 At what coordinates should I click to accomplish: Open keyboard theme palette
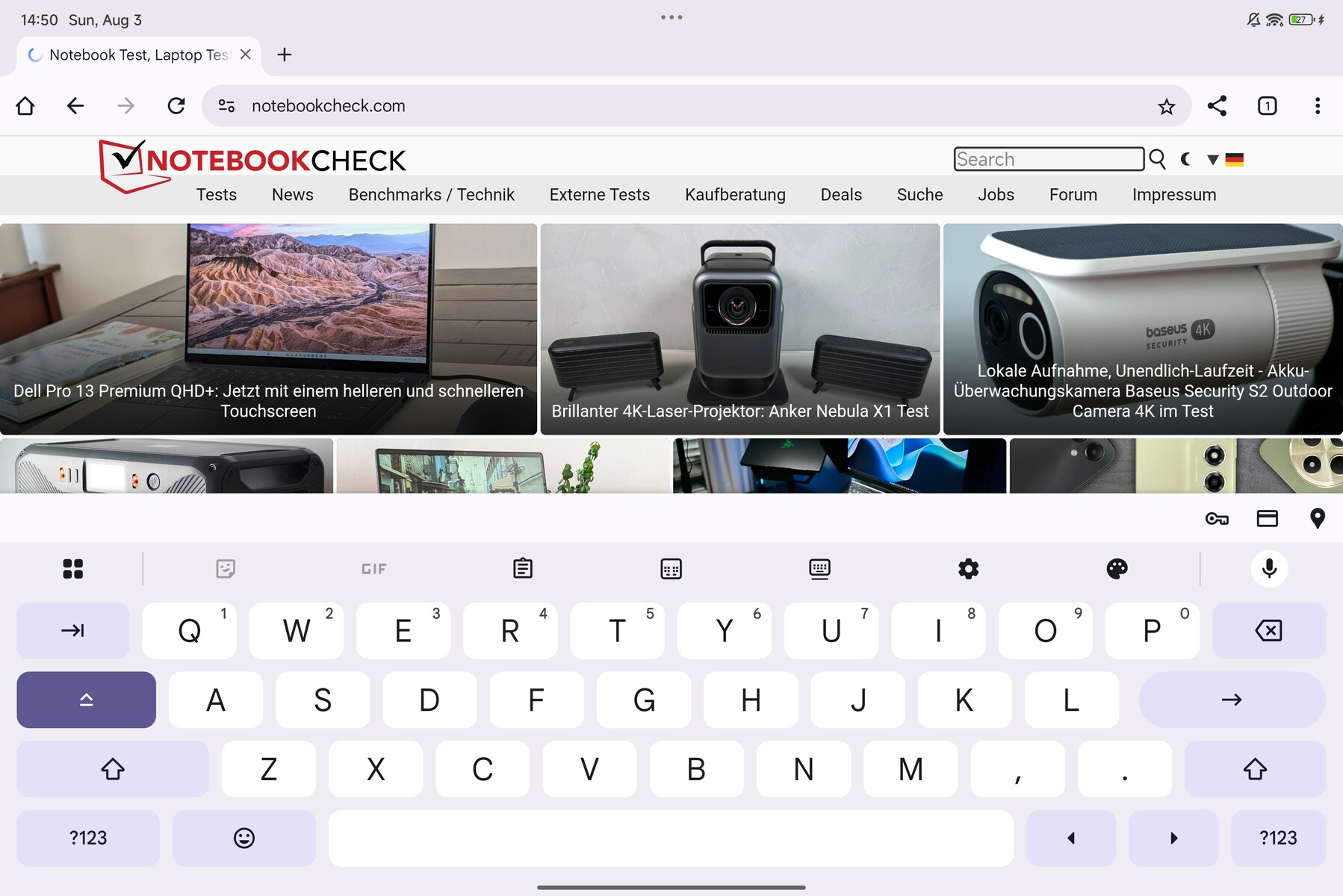pos(1117,569)
